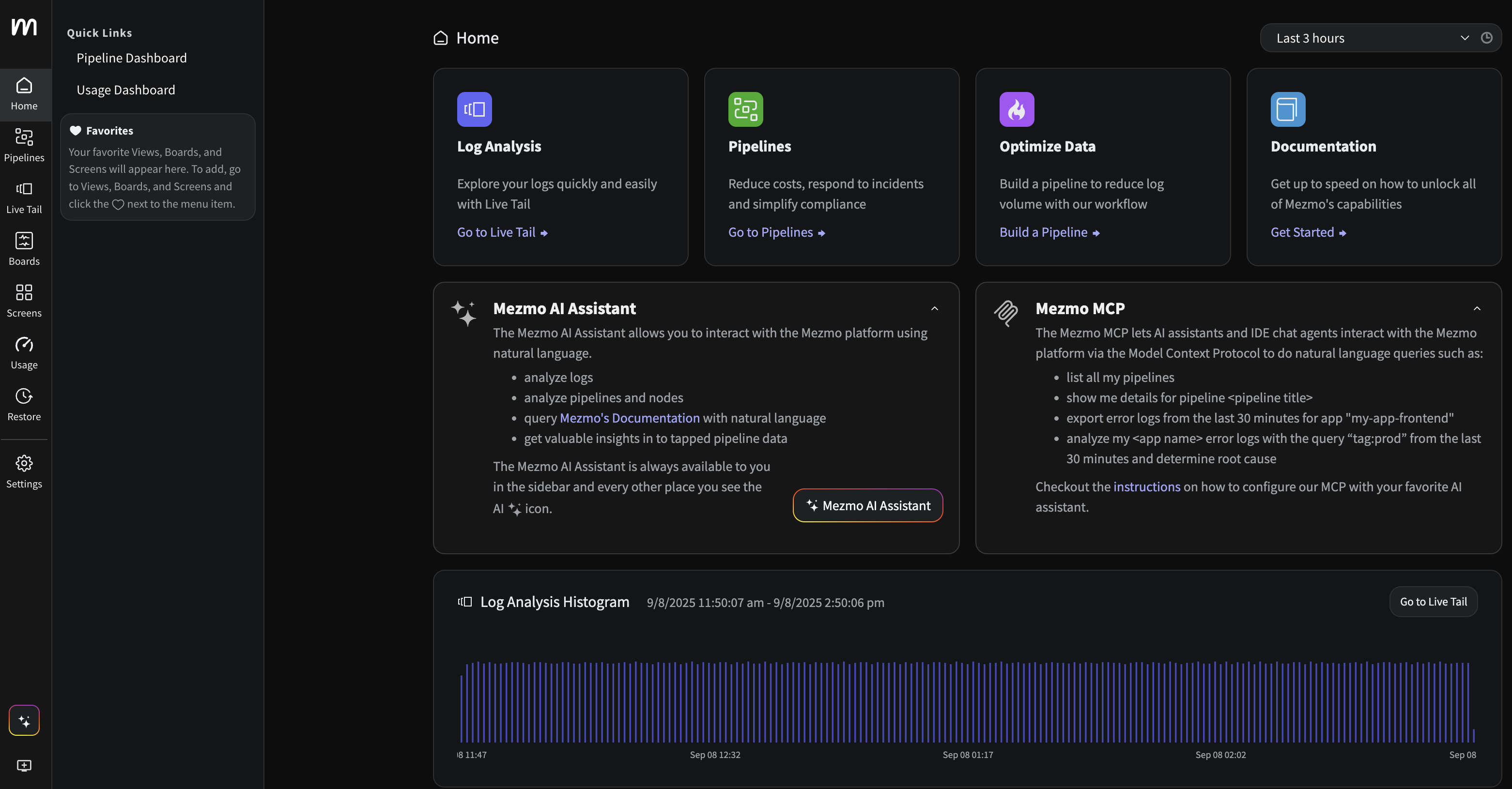Click the Mezmo AI Assistant button

867,505
